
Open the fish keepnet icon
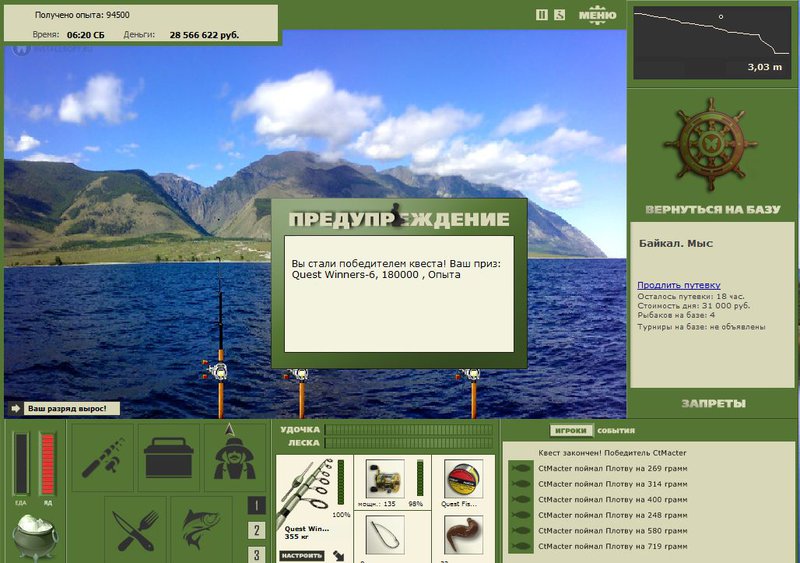(x=202, y=530)
